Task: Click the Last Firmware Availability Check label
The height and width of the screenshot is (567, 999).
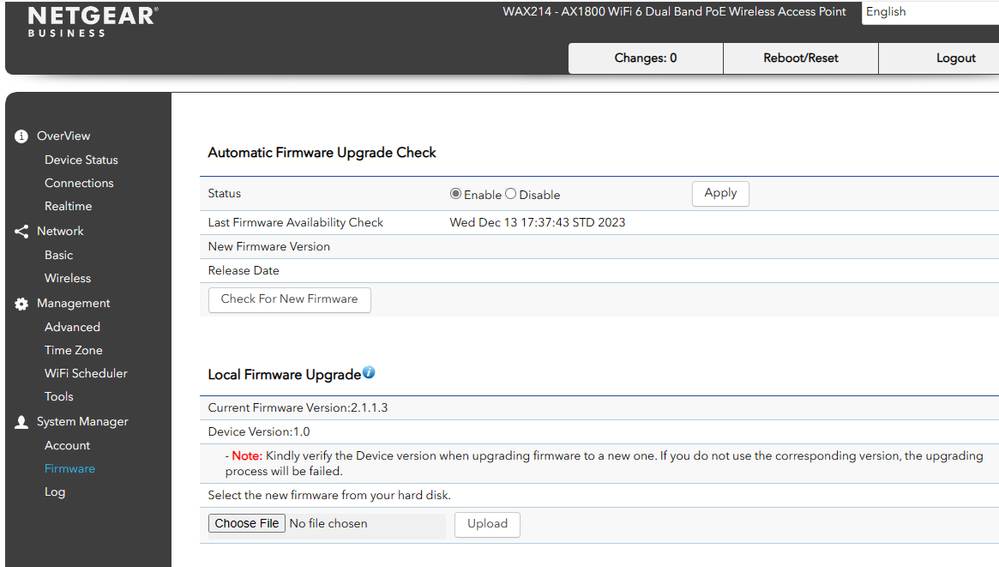Action: tap(296, 222)
